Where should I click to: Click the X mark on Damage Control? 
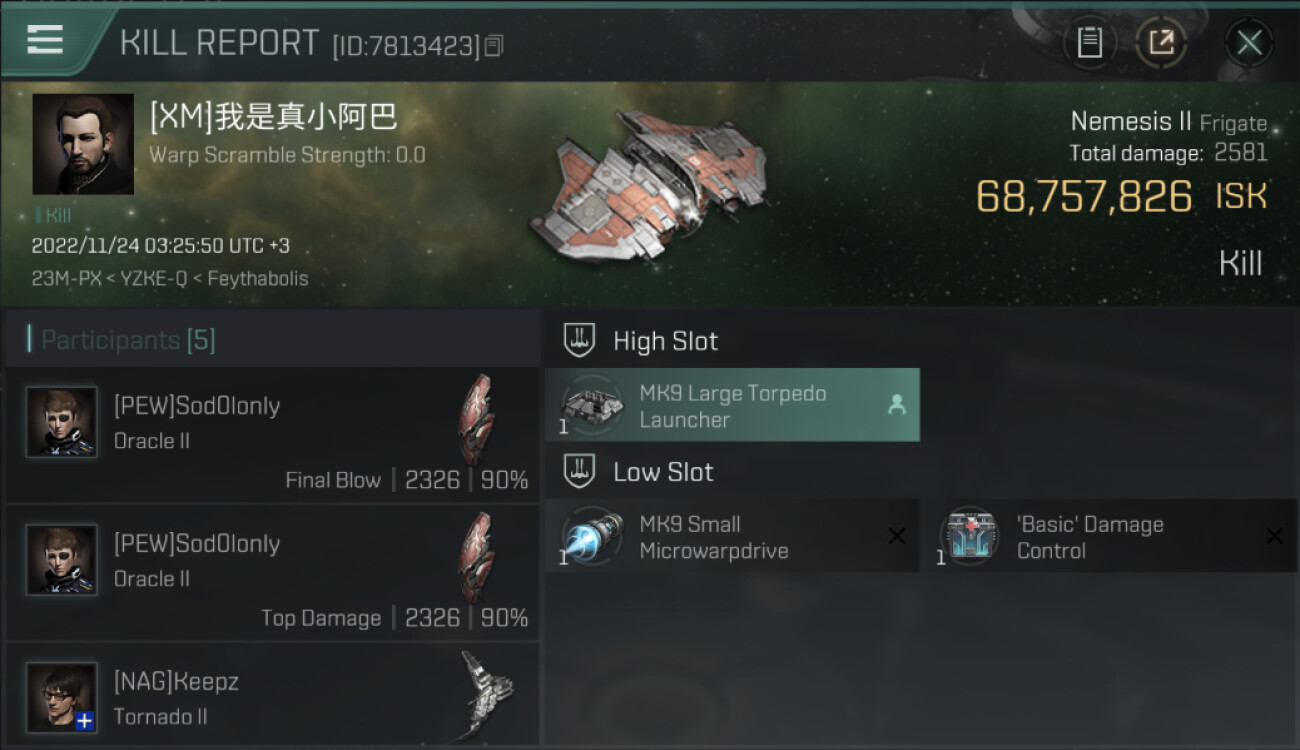click(x=1274, y=537)
